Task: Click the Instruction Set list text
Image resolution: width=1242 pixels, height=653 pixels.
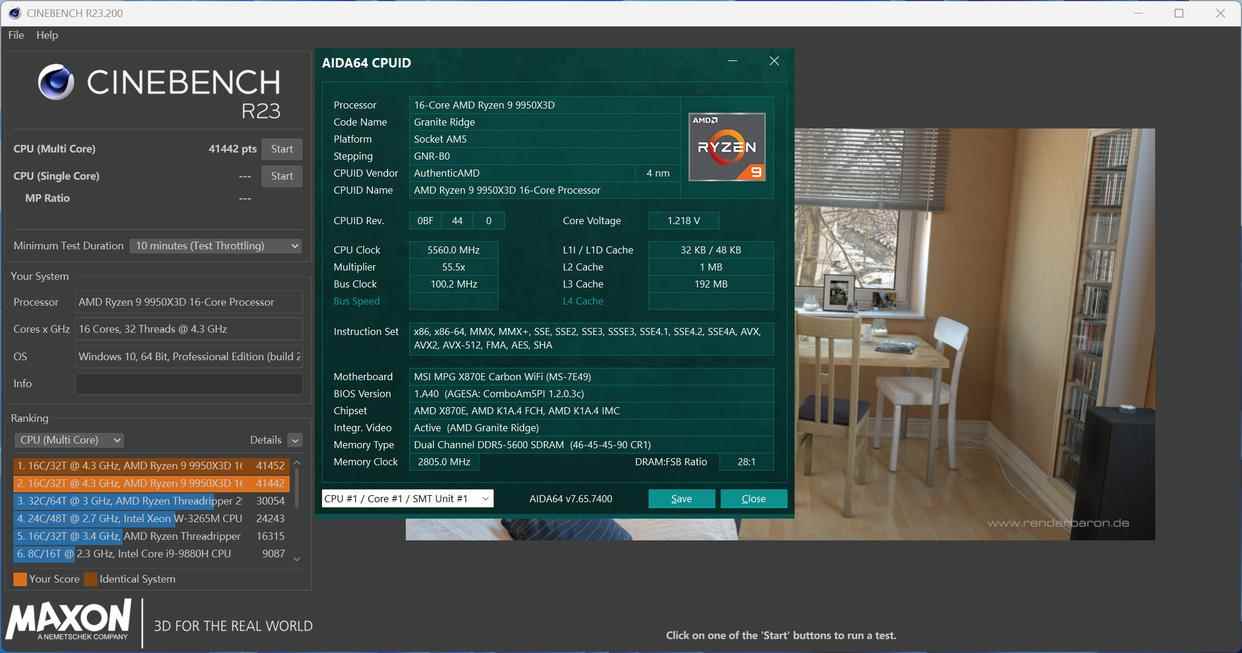Action: 587,338
